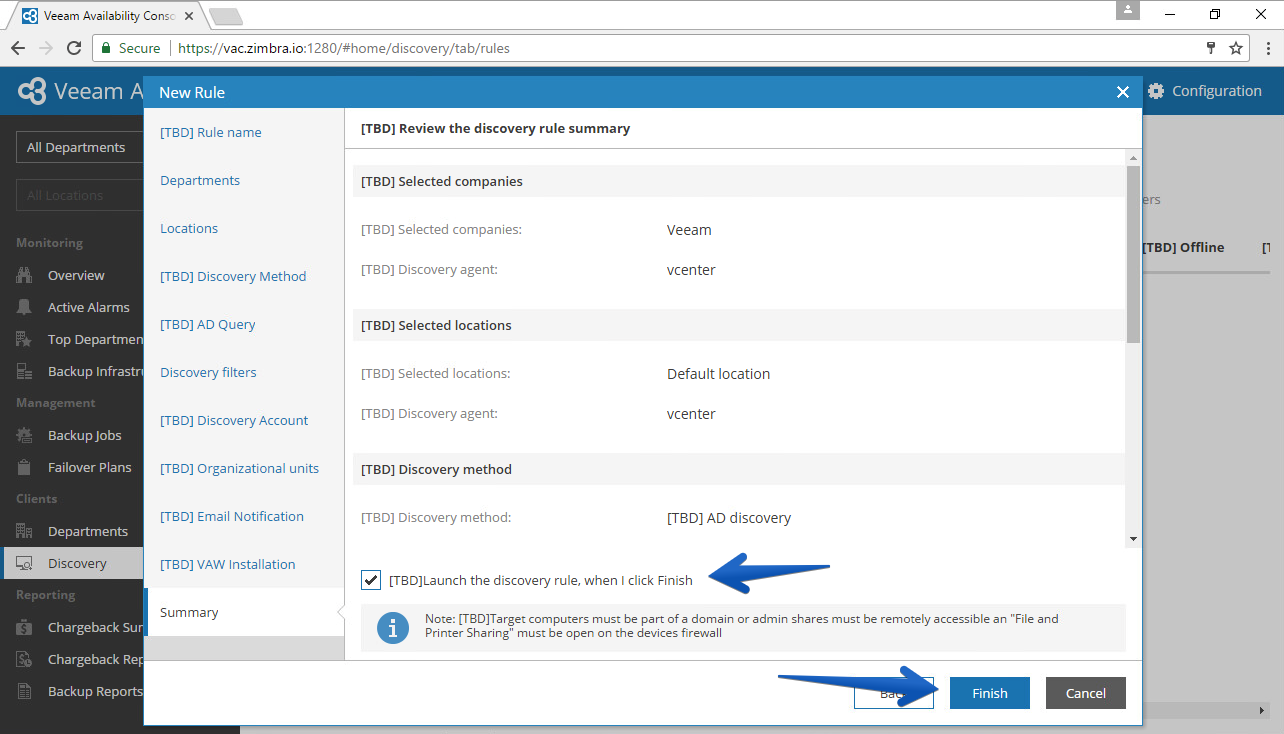Open the All Locations dropdown
This screenshot has height=734, width=1284.
pos(80,195)
